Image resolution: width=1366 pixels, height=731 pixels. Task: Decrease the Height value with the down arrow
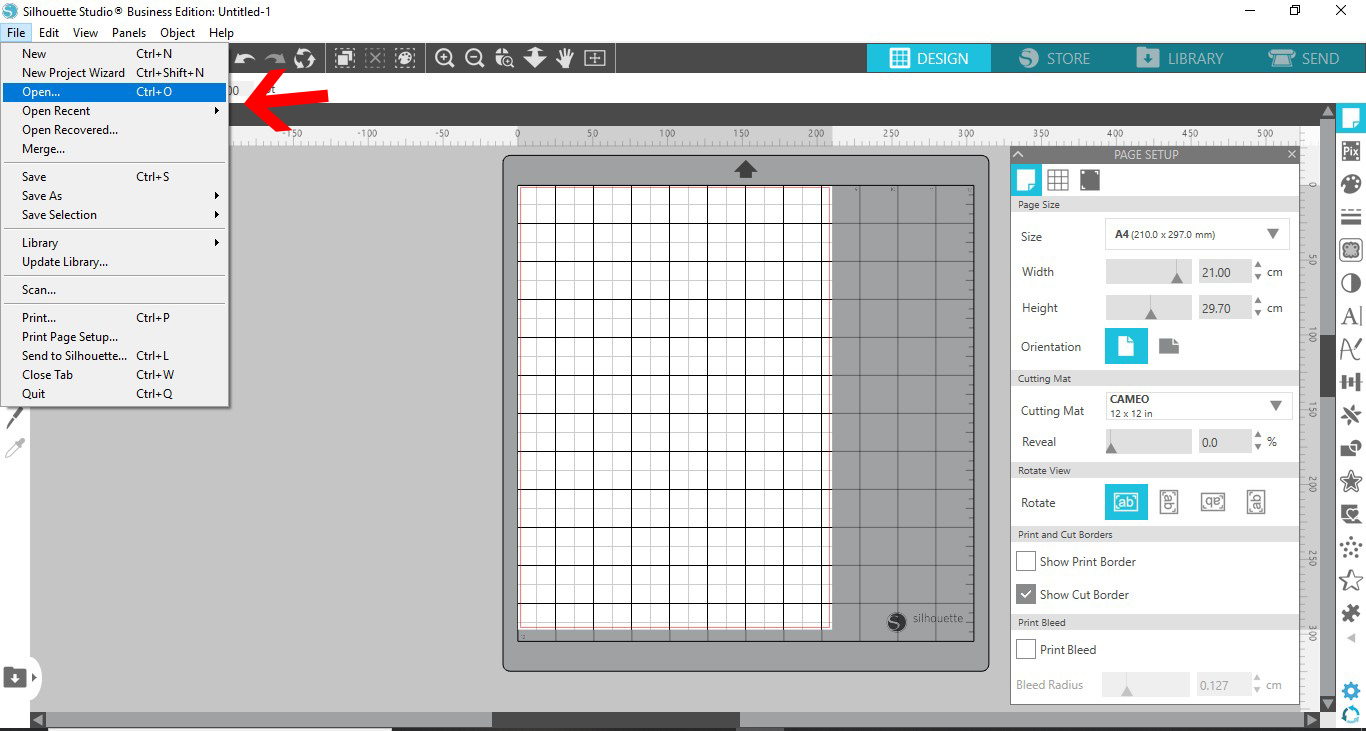click(x=1259, y=314)
